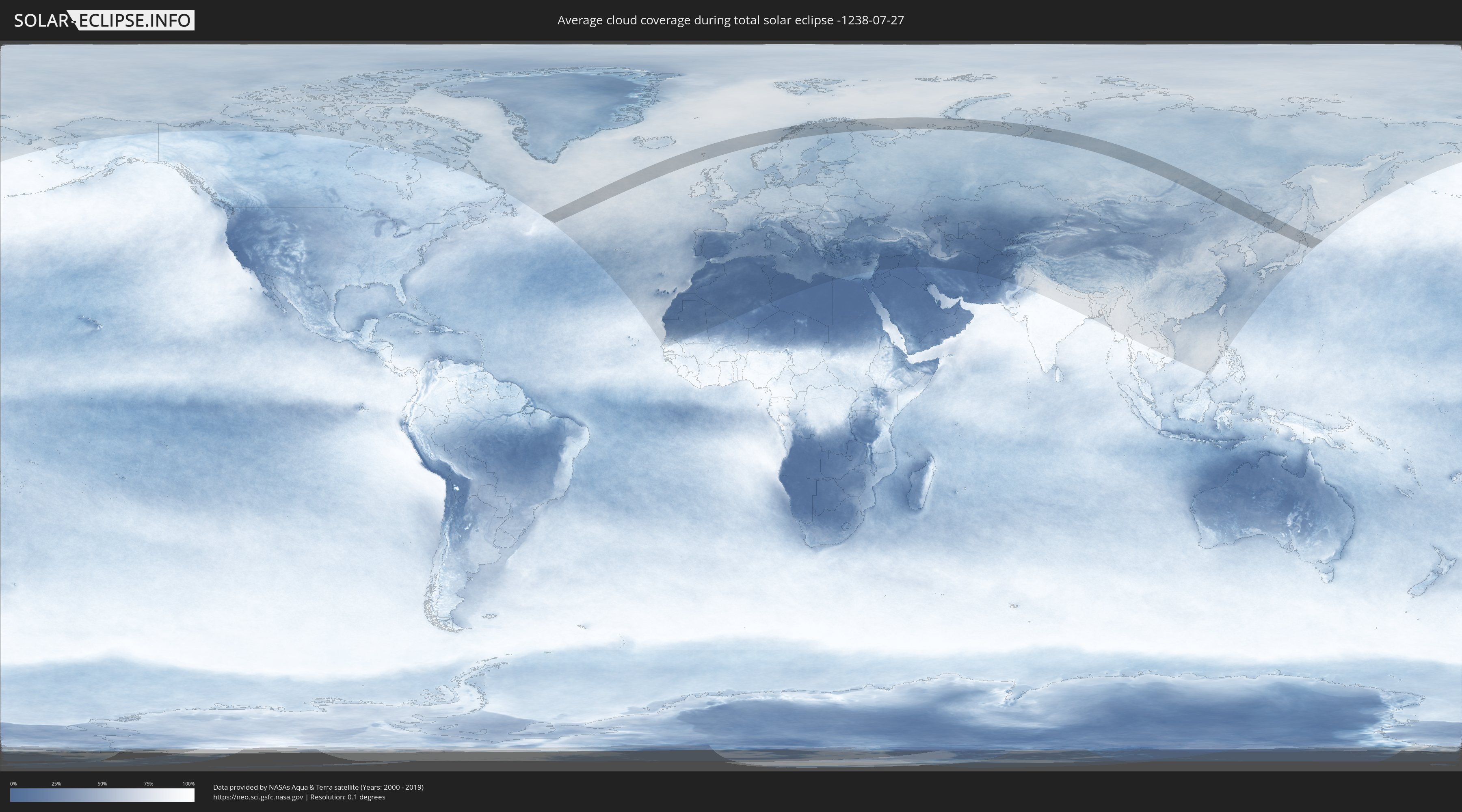Click the '75%' legend label
Screen dimensions: 1462x812
click(148, 784)
